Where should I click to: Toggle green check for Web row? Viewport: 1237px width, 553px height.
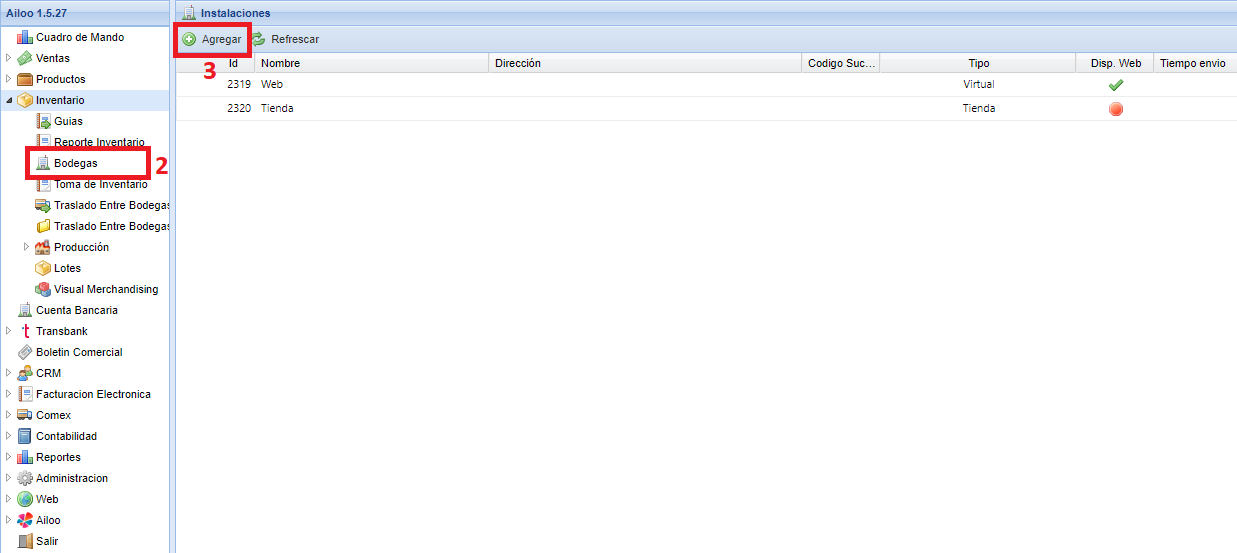(1116, 85)
